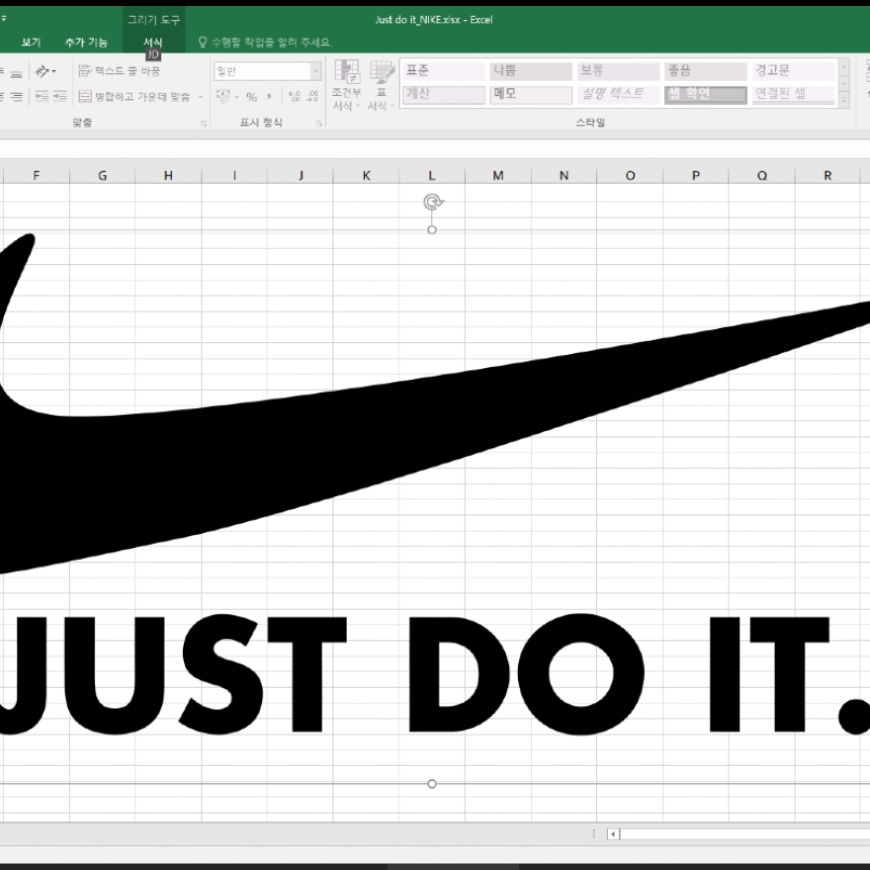Open the 서식 drawing tools tab
The width and height of the screenshot is (870, 870).
pyautogui.click(x=153, y=42)
